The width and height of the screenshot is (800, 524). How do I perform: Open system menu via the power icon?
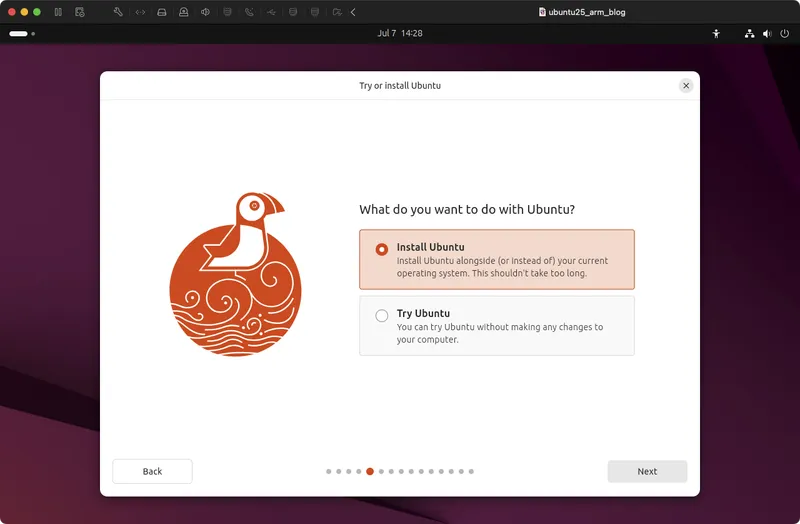point(785,34)
